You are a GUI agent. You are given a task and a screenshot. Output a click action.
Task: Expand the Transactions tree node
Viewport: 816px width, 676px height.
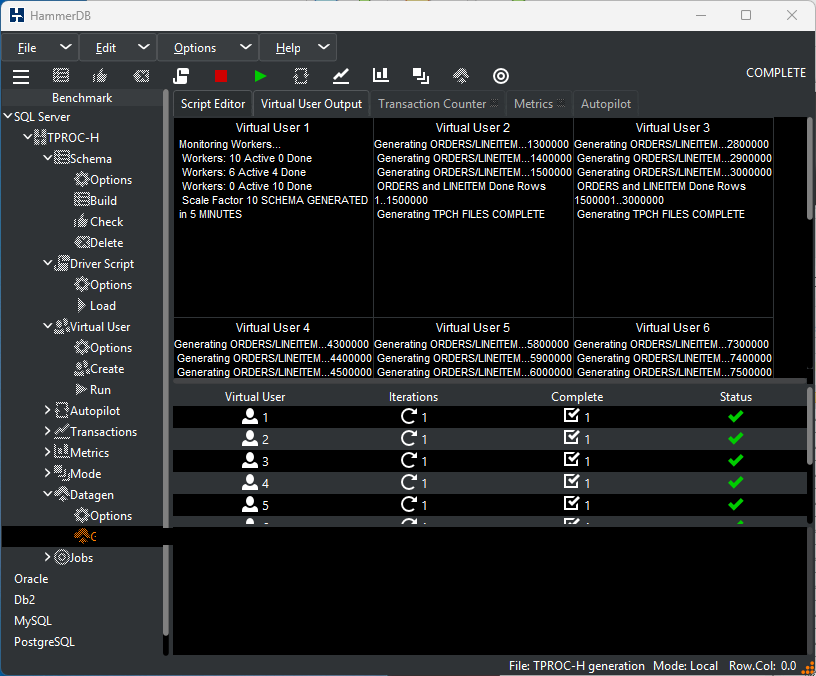click(x=47, y=431)
